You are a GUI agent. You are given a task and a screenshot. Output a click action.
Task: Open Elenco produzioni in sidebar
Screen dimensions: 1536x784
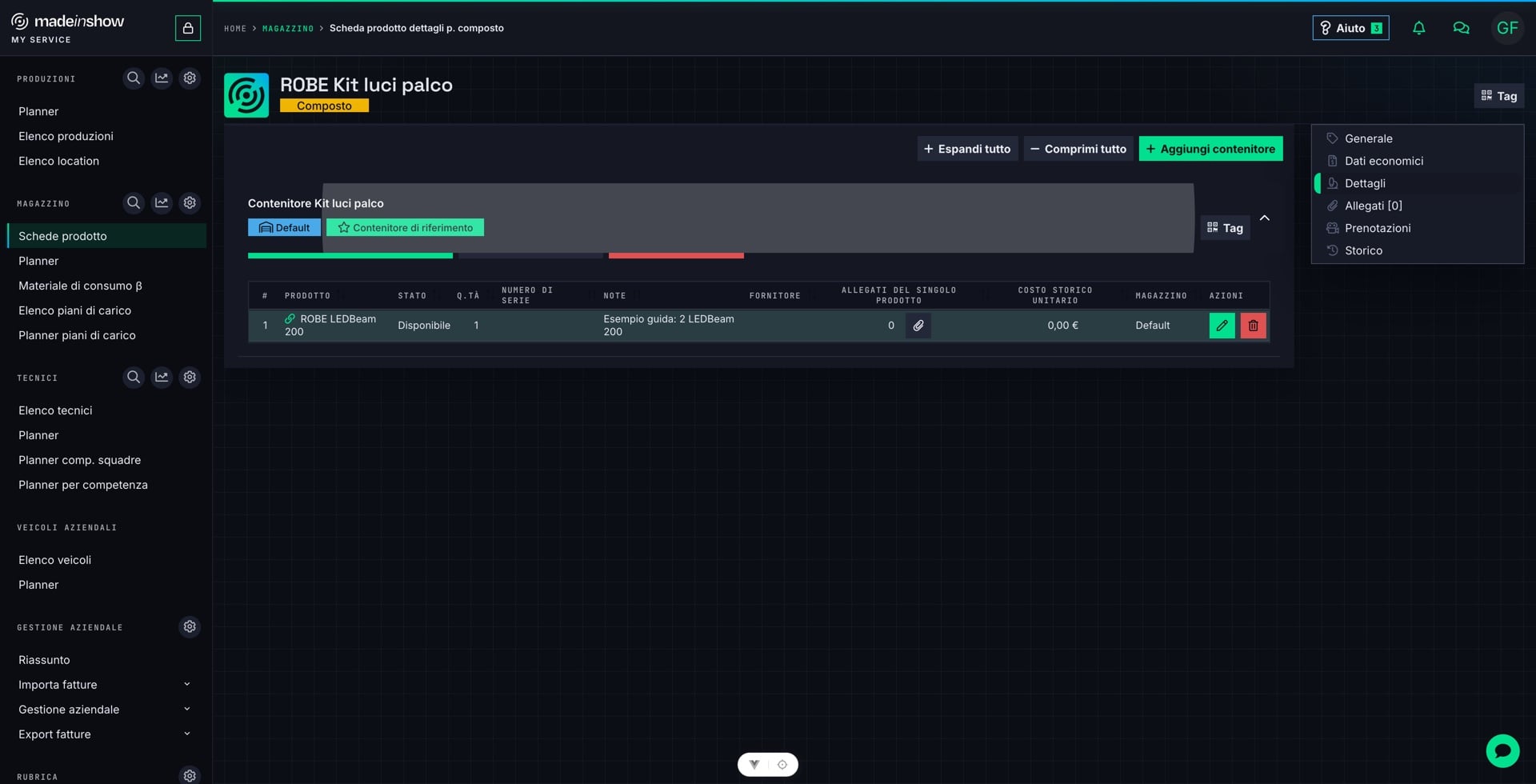66,137
